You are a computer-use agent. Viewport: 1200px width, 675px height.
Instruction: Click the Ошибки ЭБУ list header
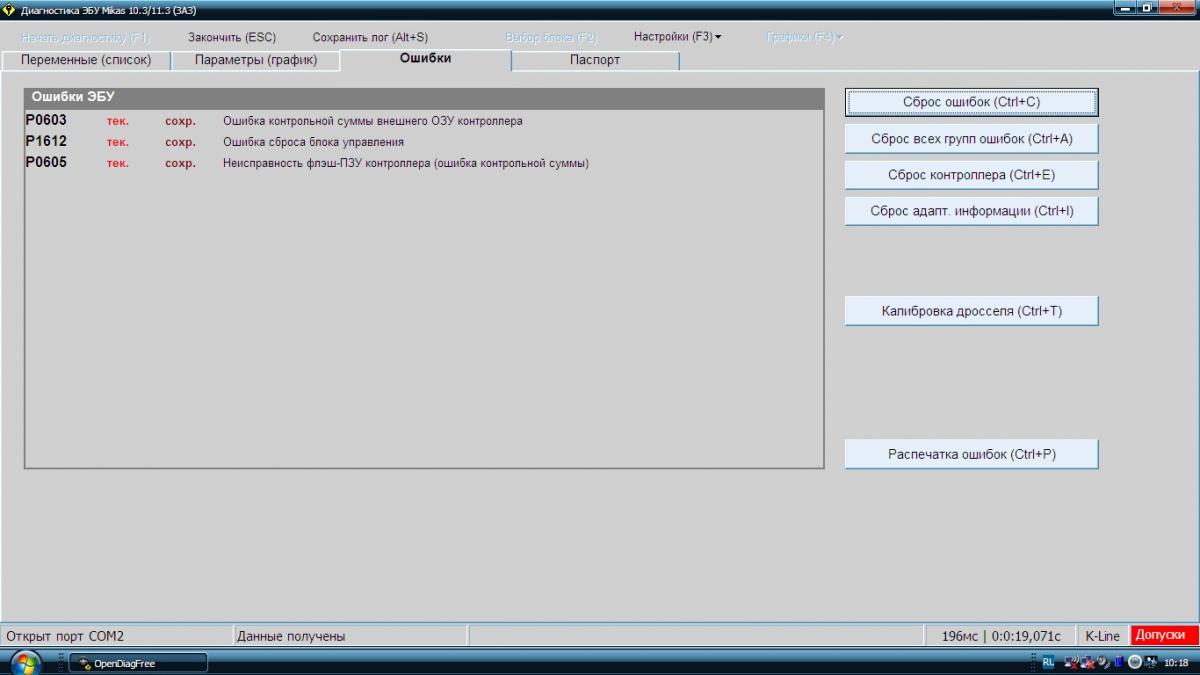pos(424,98)
